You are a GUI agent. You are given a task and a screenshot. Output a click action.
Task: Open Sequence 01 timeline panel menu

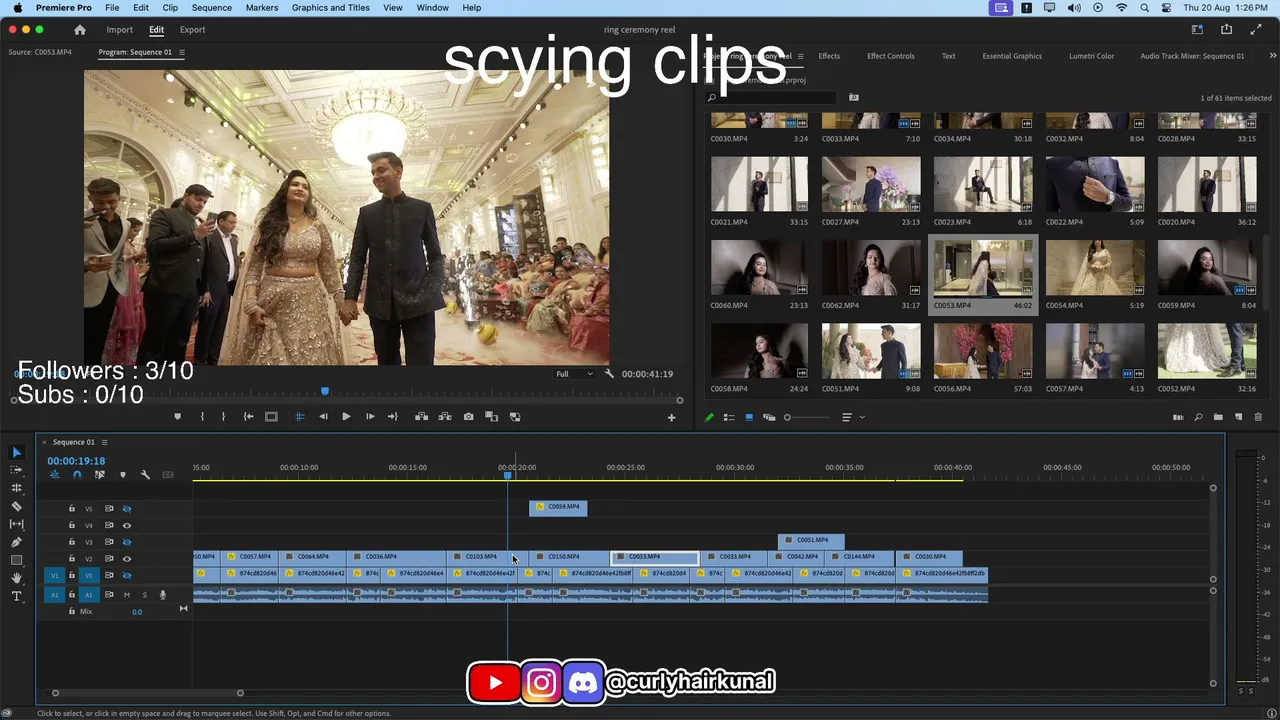(104, 442)
